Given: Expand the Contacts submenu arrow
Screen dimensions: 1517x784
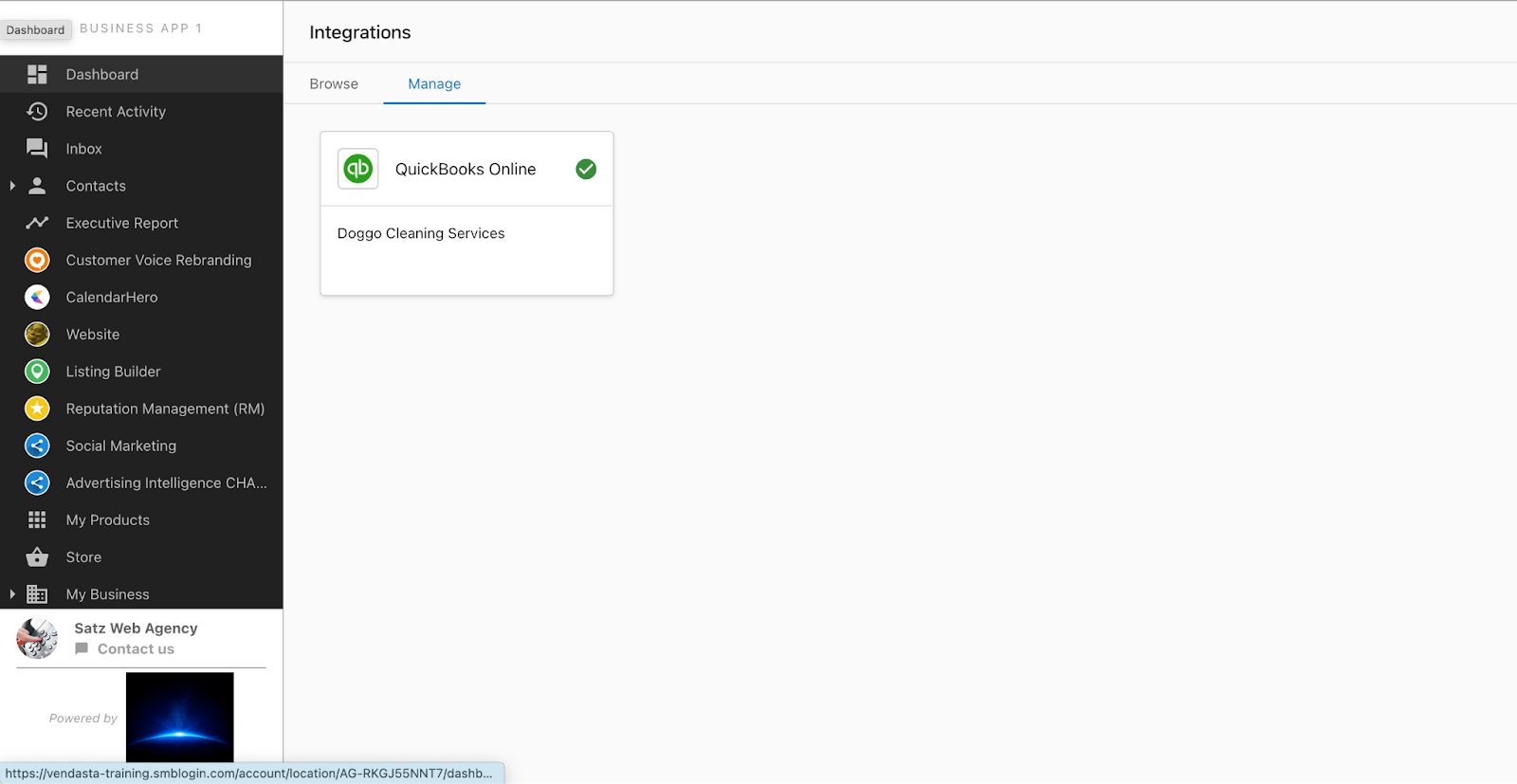Looking at the screenshot, I should (12, 186).
